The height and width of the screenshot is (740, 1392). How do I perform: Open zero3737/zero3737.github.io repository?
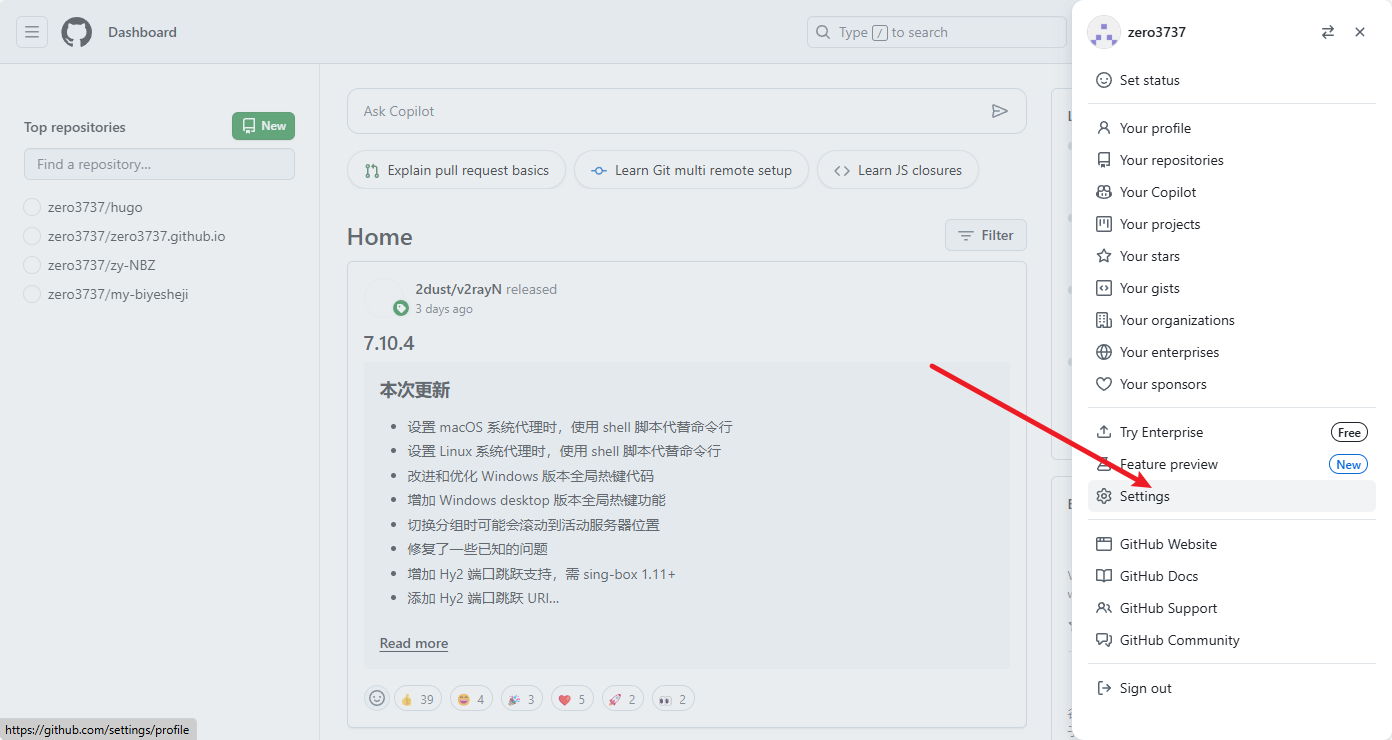(x=137, y=236)
